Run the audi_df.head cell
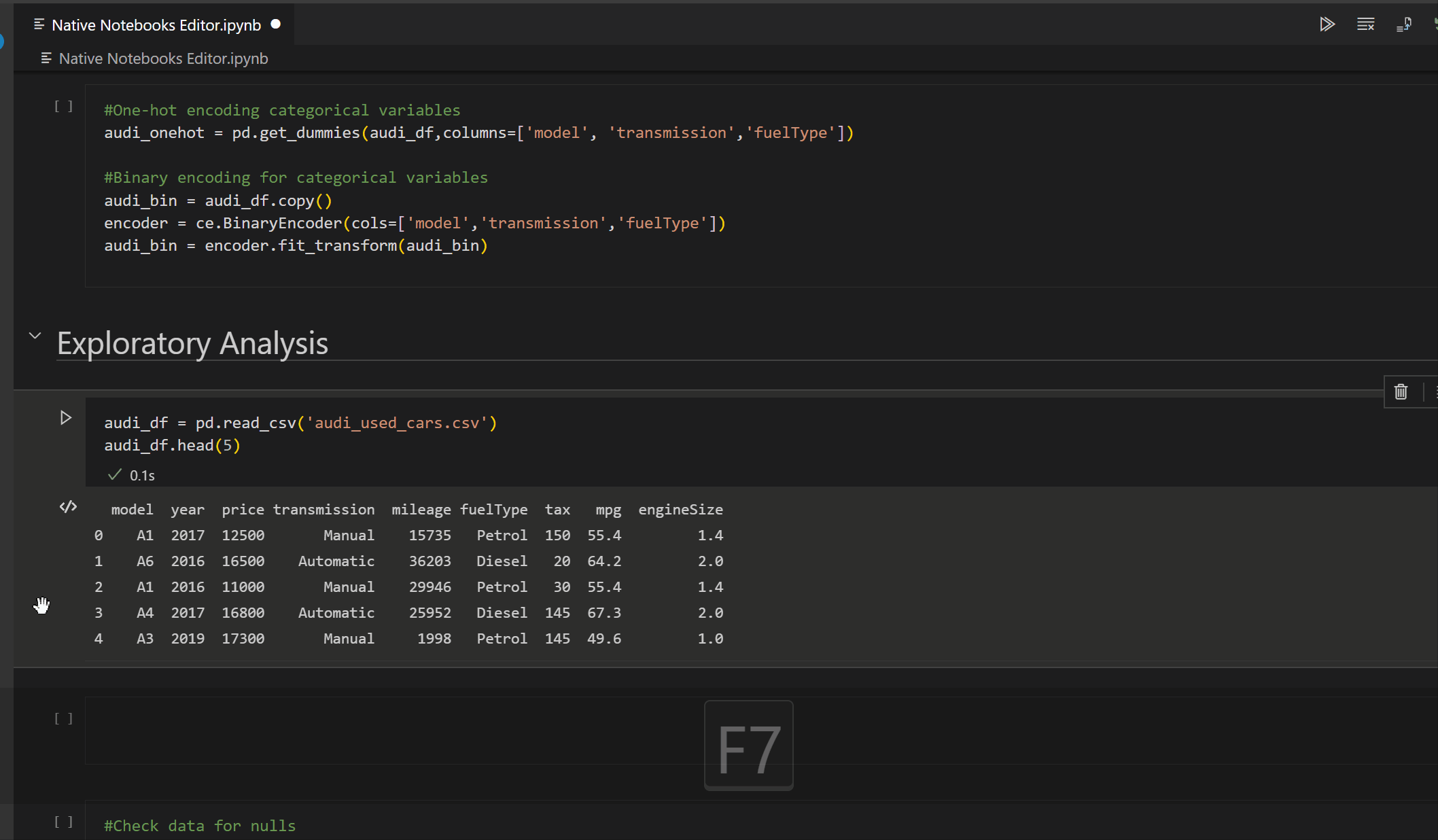The height and width of the screenshot is (840, 1438). pos(65,418)
